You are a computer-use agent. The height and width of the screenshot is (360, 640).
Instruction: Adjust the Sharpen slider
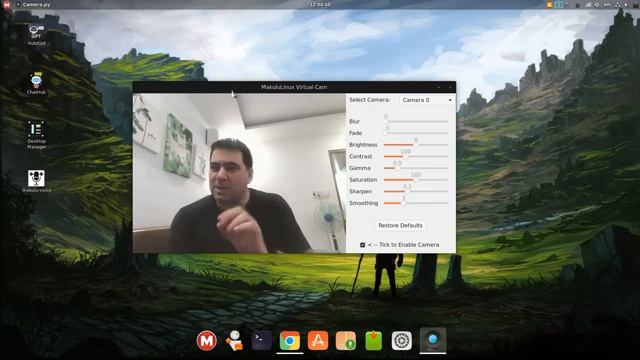pyautogui.click(x=416, y=191)
